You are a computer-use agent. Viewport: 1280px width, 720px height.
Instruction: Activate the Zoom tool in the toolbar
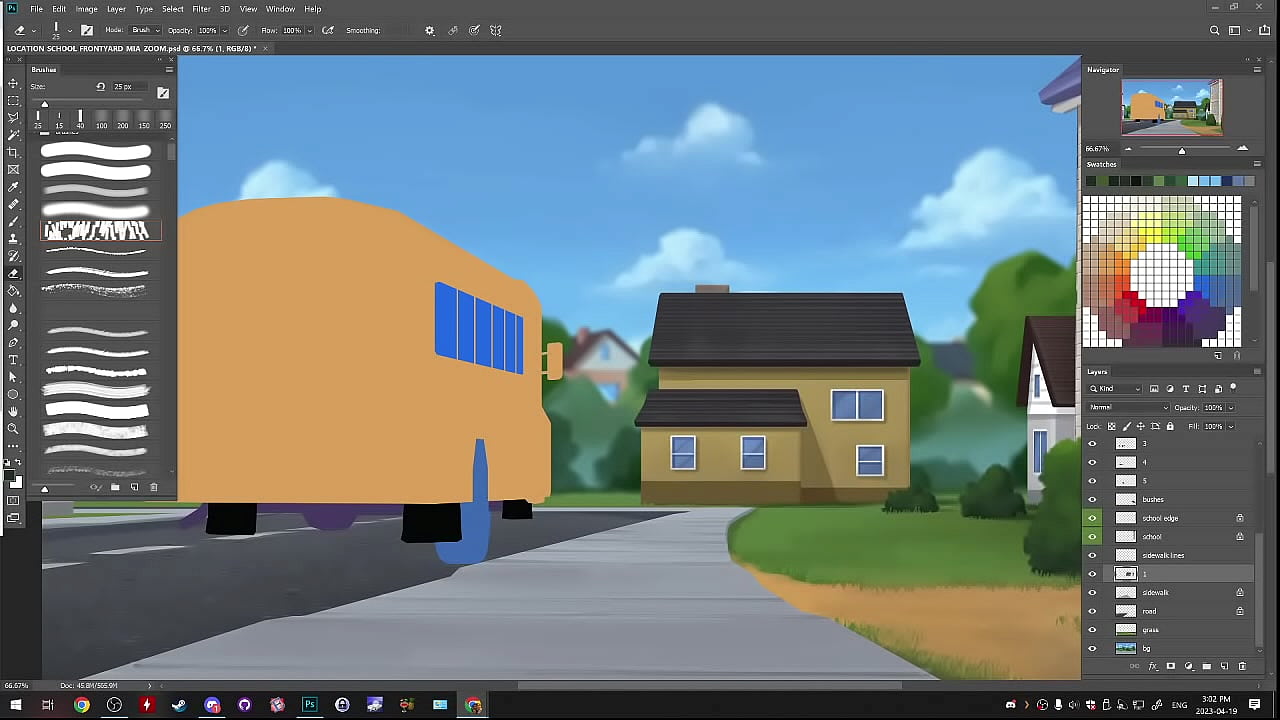tap(13, 428)
